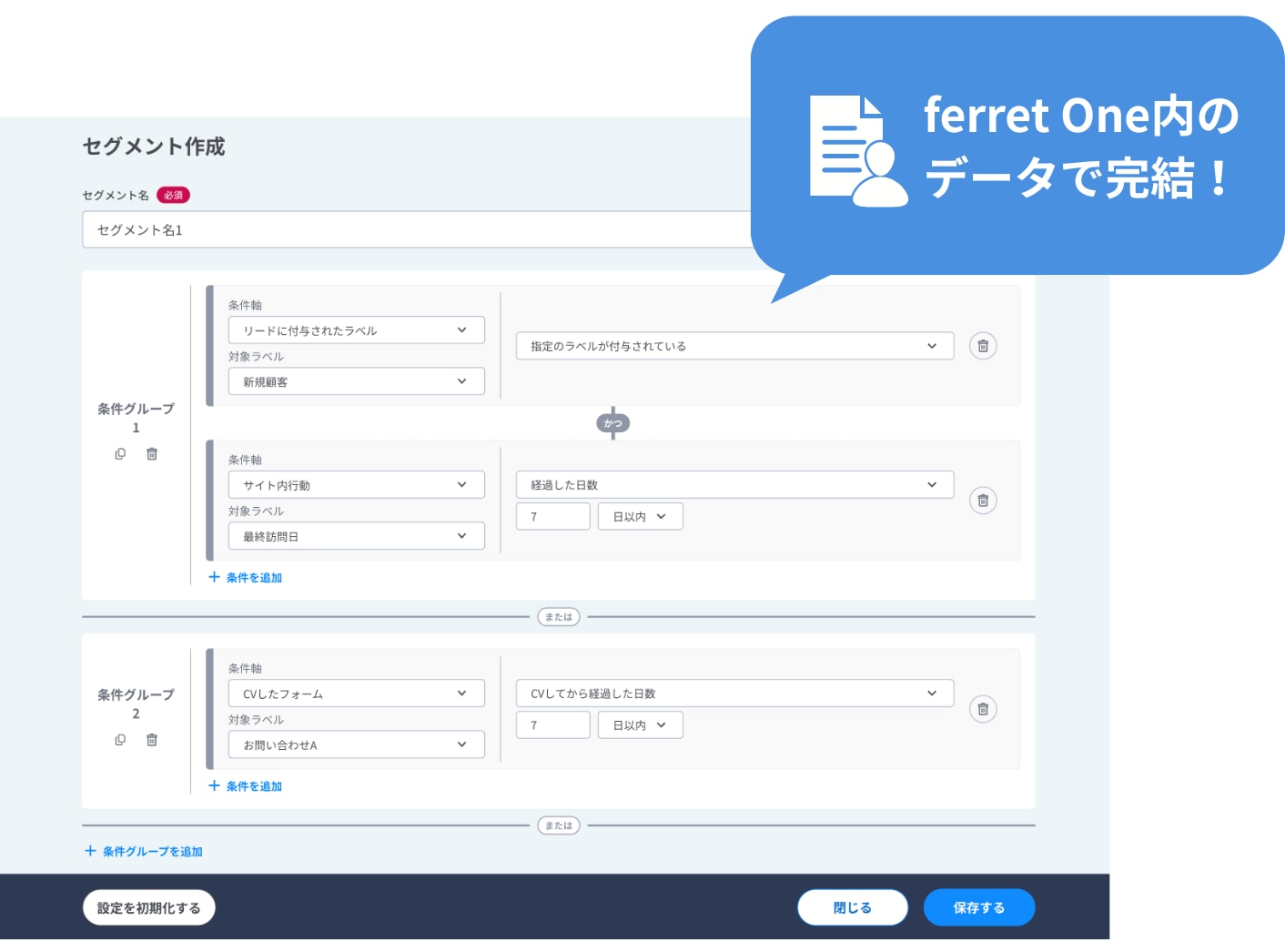This screenshot has height=952, width=1285.
Task: Click the または badge between groups 1 and 2
Action: [559, 617]
